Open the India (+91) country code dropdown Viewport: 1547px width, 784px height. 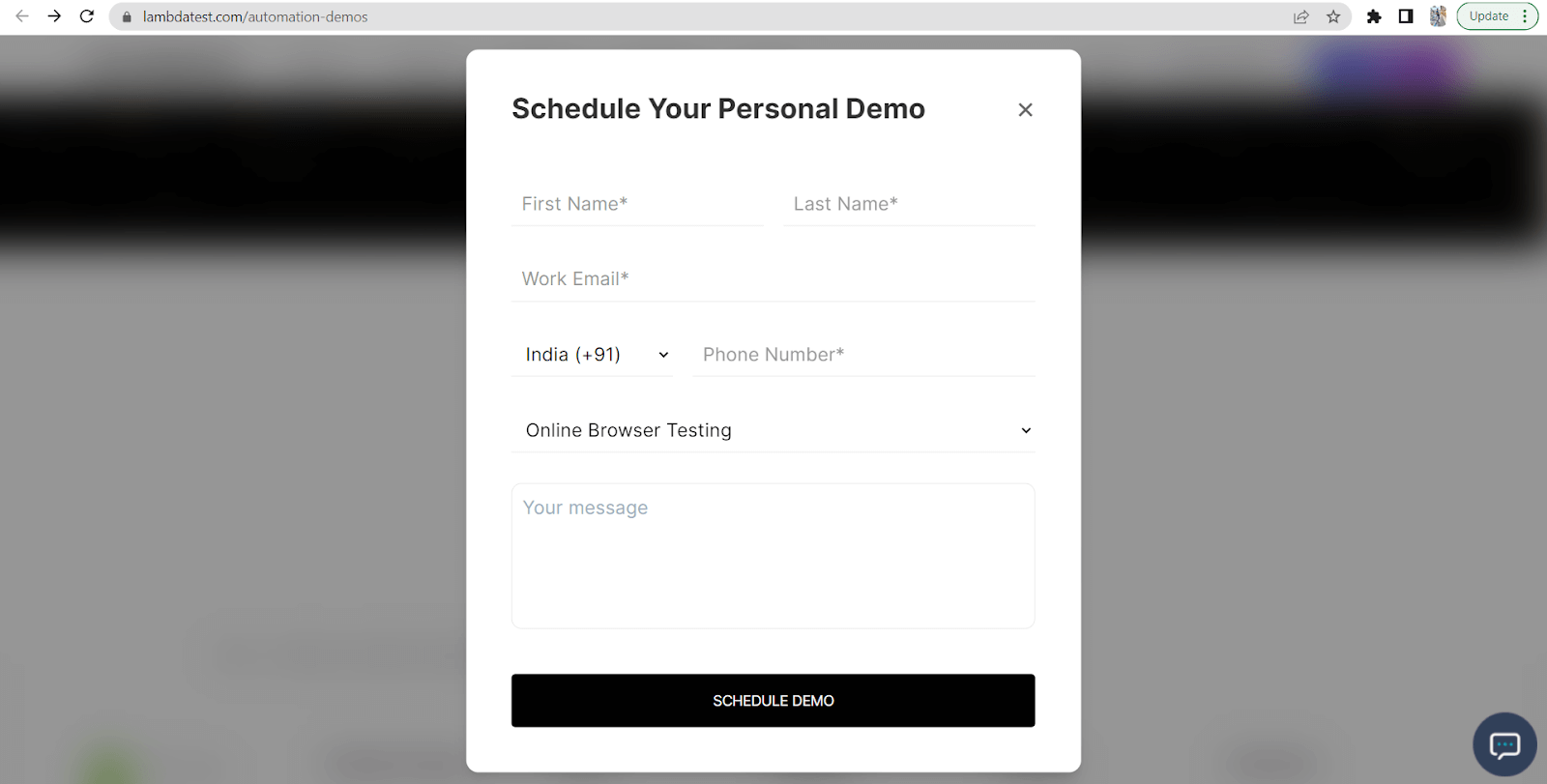592,355
